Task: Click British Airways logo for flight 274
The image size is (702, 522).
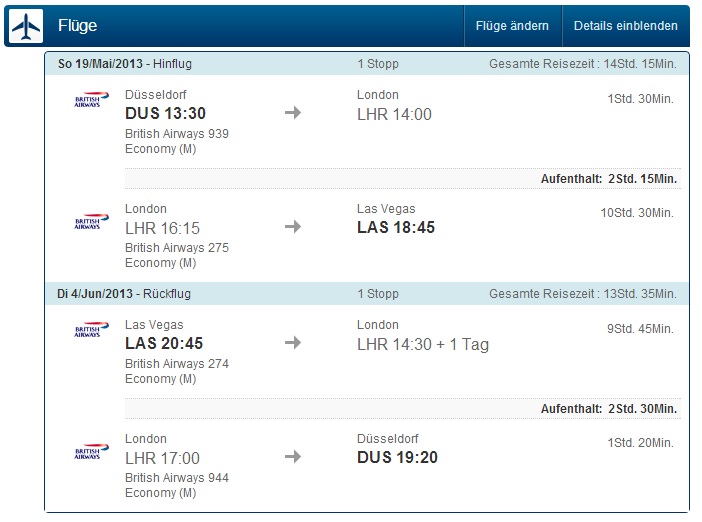Action: (89, 331)
